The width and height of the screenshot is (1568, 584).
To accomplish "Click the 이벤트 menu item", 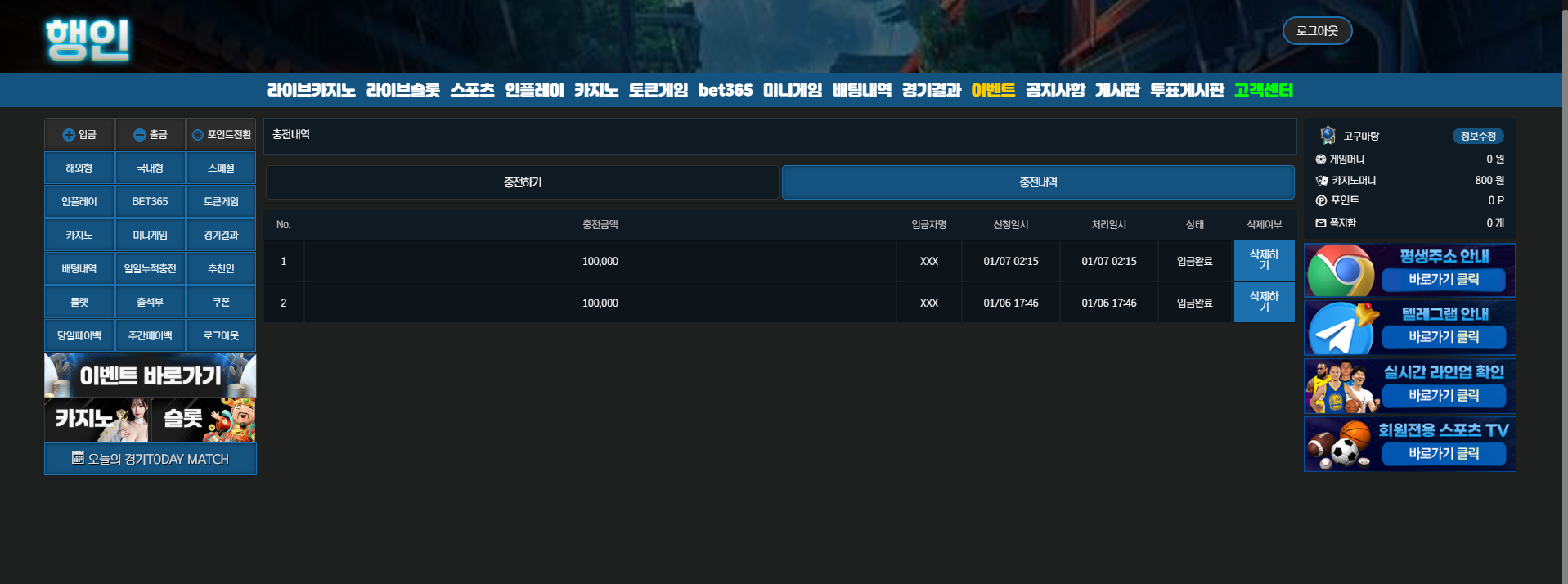I will coord(993,90).
